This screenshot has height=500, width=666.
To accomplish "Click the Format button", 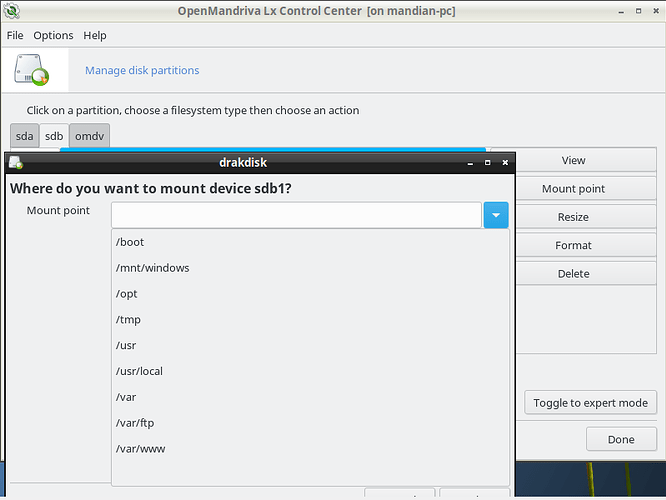I will [x=573, y=245].
